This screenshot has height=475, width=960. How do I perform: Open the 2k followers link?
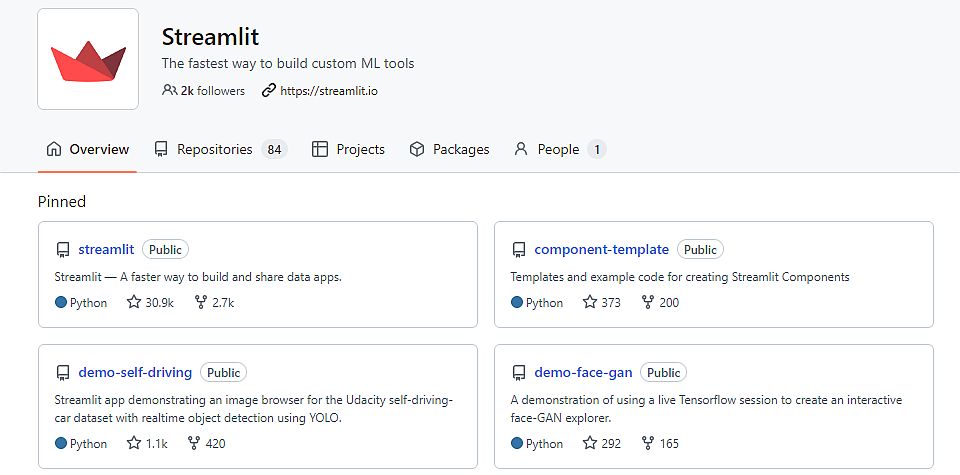(x=212, y=91)
